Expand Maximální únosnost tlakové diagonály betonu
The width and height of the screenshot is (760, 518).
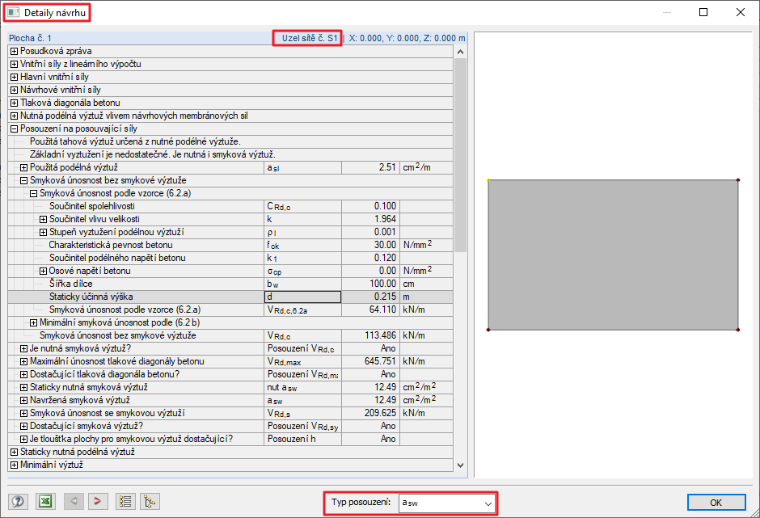24,361
